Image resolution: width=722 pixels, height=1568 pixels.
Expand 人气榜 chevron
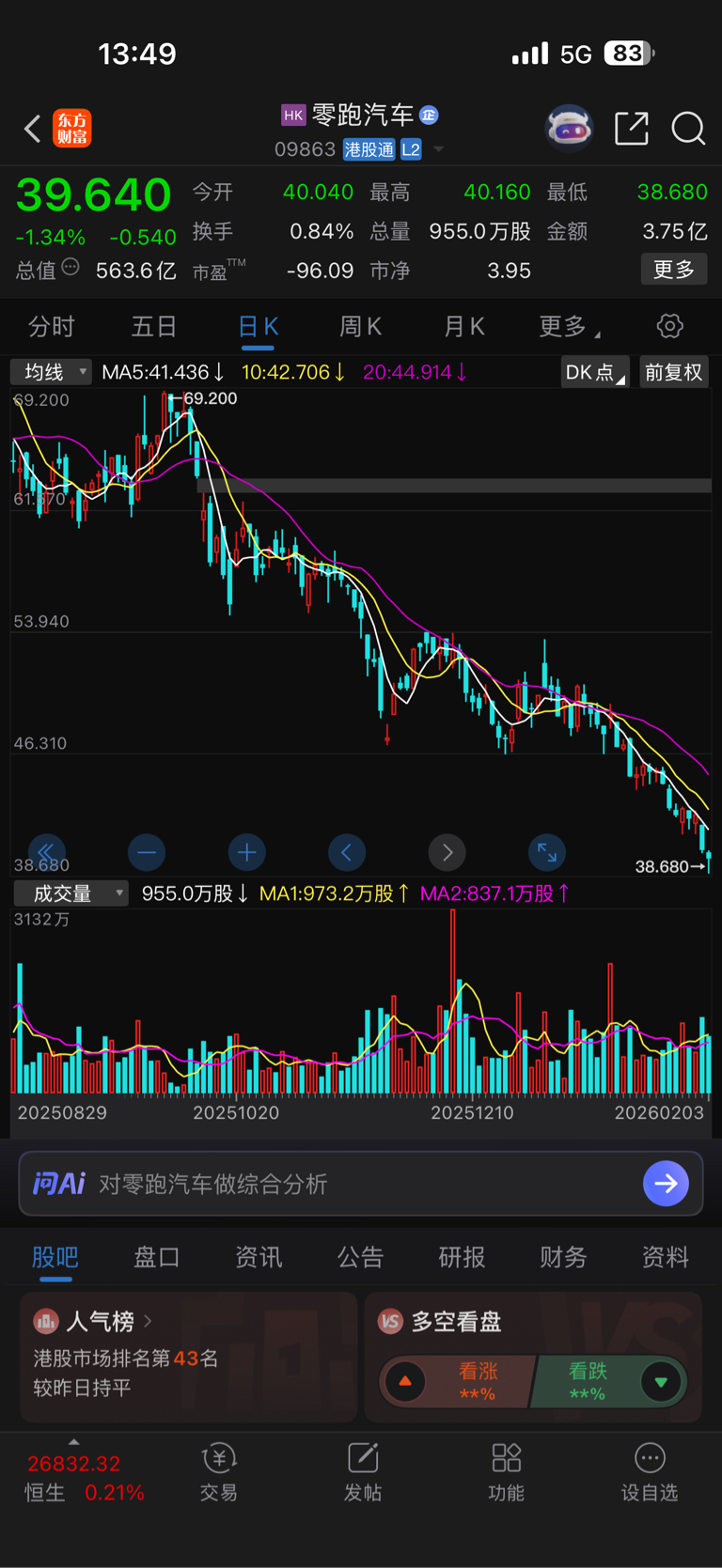(148, 1322)
